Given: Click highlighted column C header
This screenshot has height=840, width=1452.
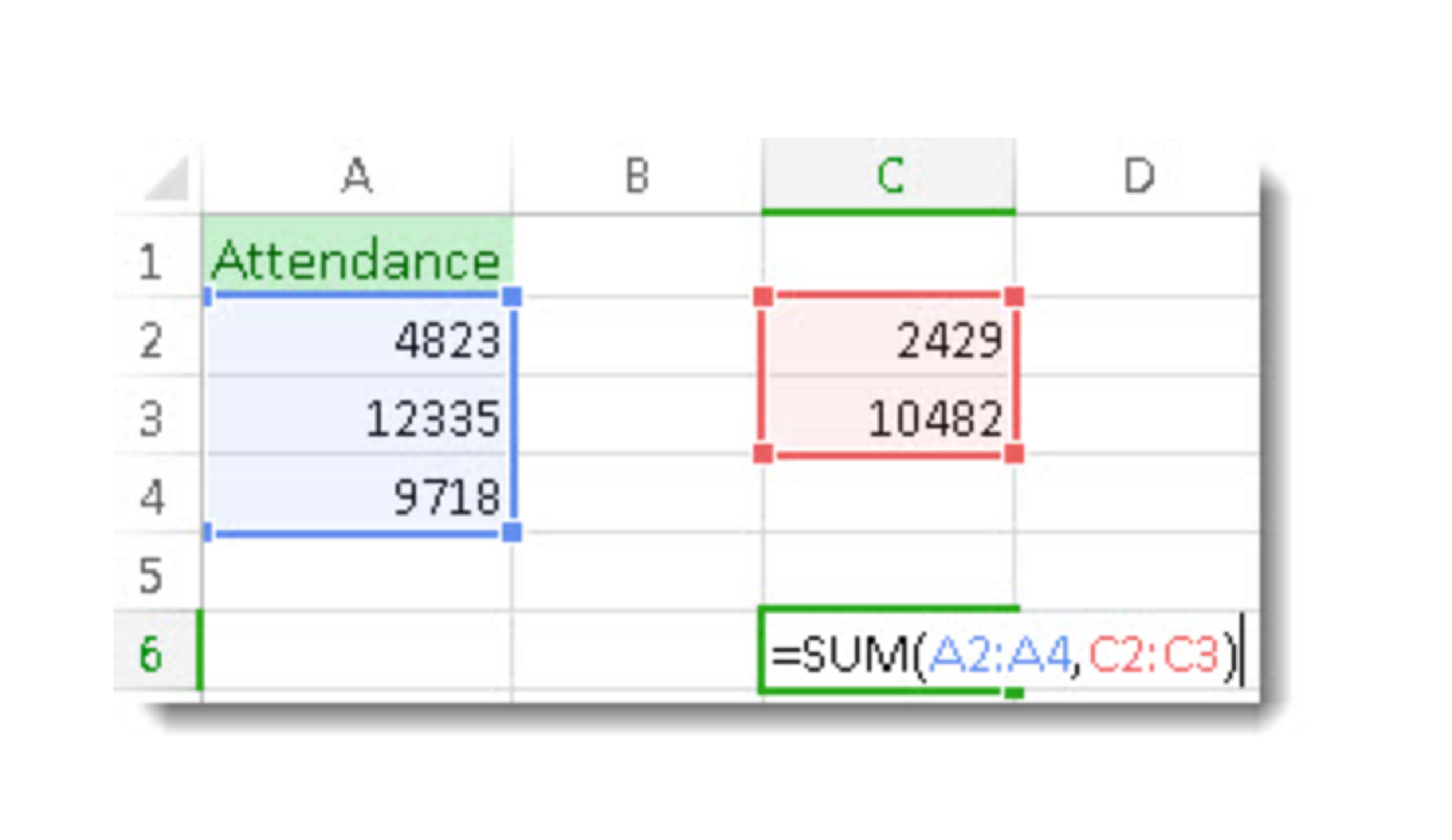Looking at the screenshot, I should click(x=888, y=176).
